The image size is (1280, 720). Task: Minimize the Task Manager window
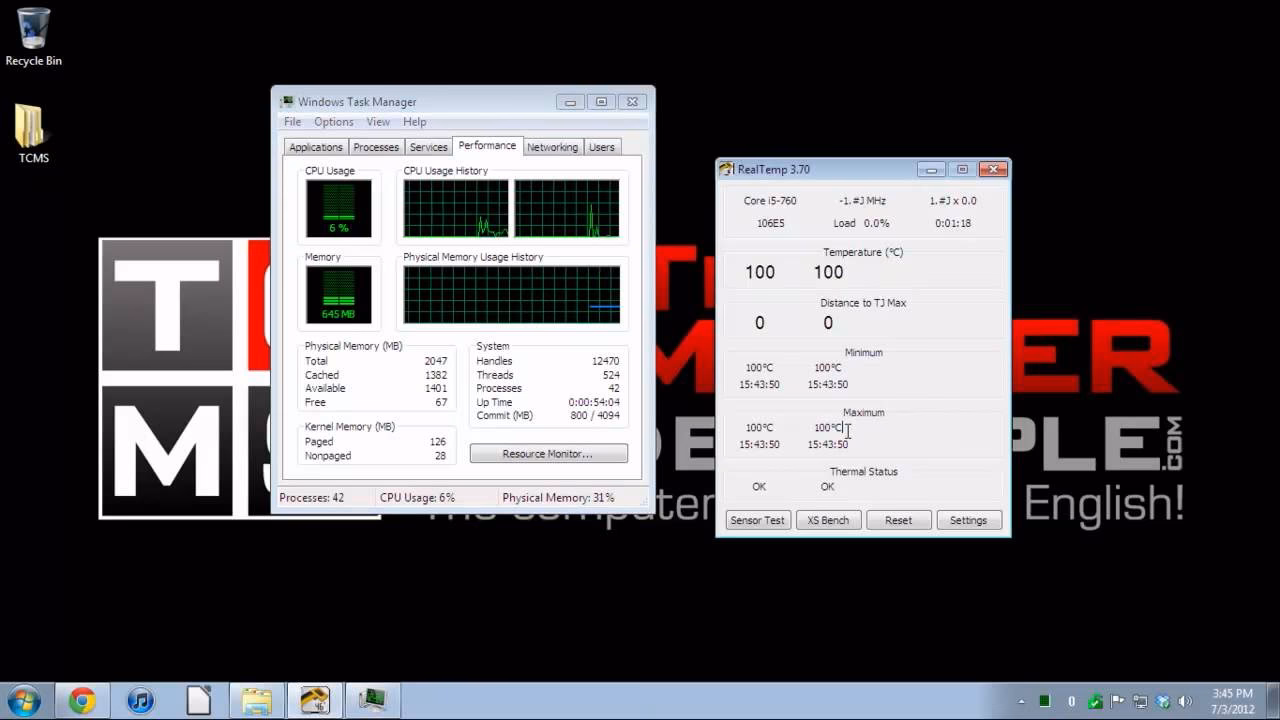coord(571,102)
